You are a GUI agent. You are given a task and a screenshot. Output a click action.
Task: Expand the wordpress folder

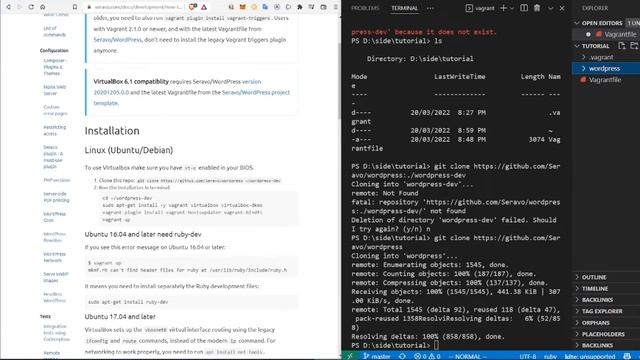click(x=606, y=69)
